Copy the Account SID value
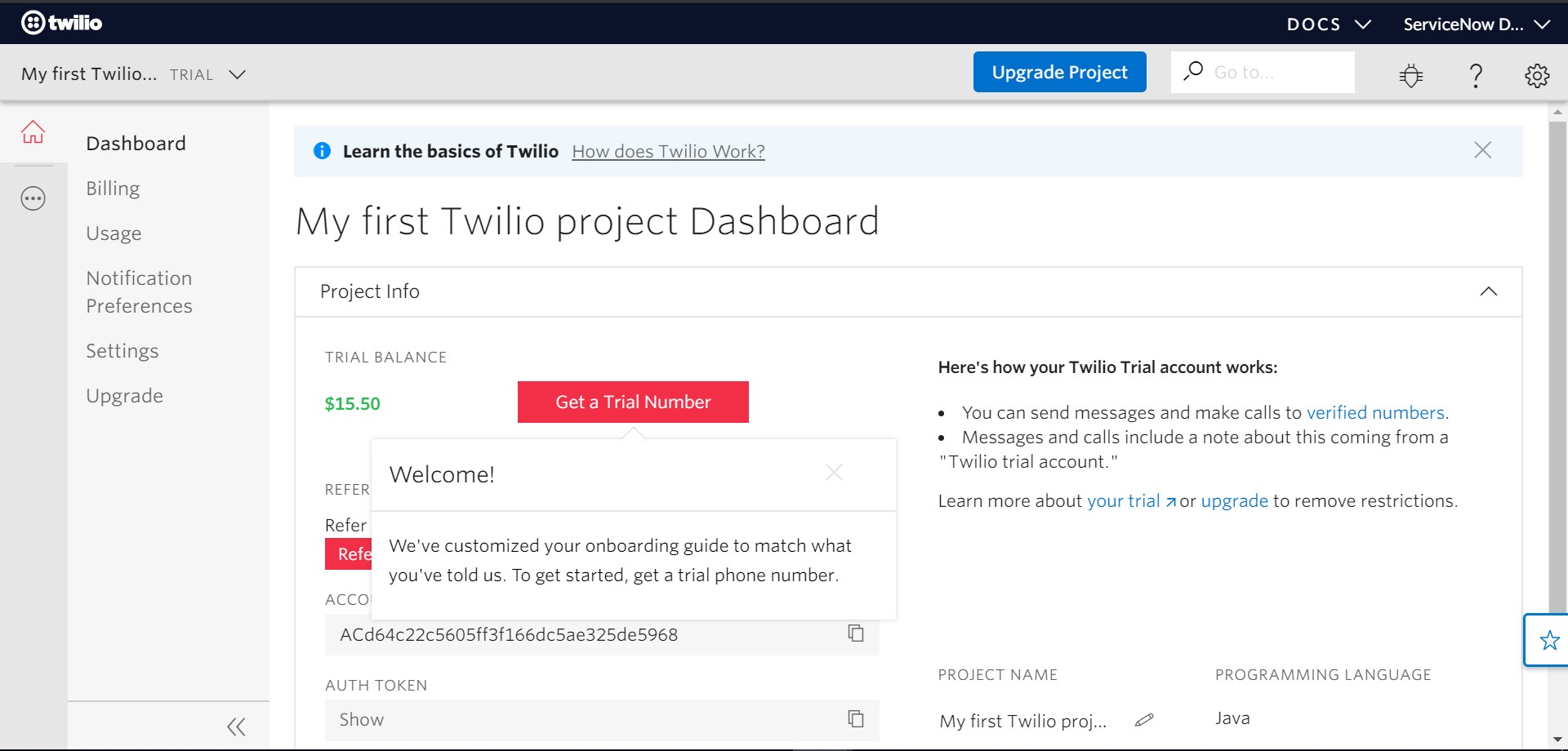 point(856,633)
